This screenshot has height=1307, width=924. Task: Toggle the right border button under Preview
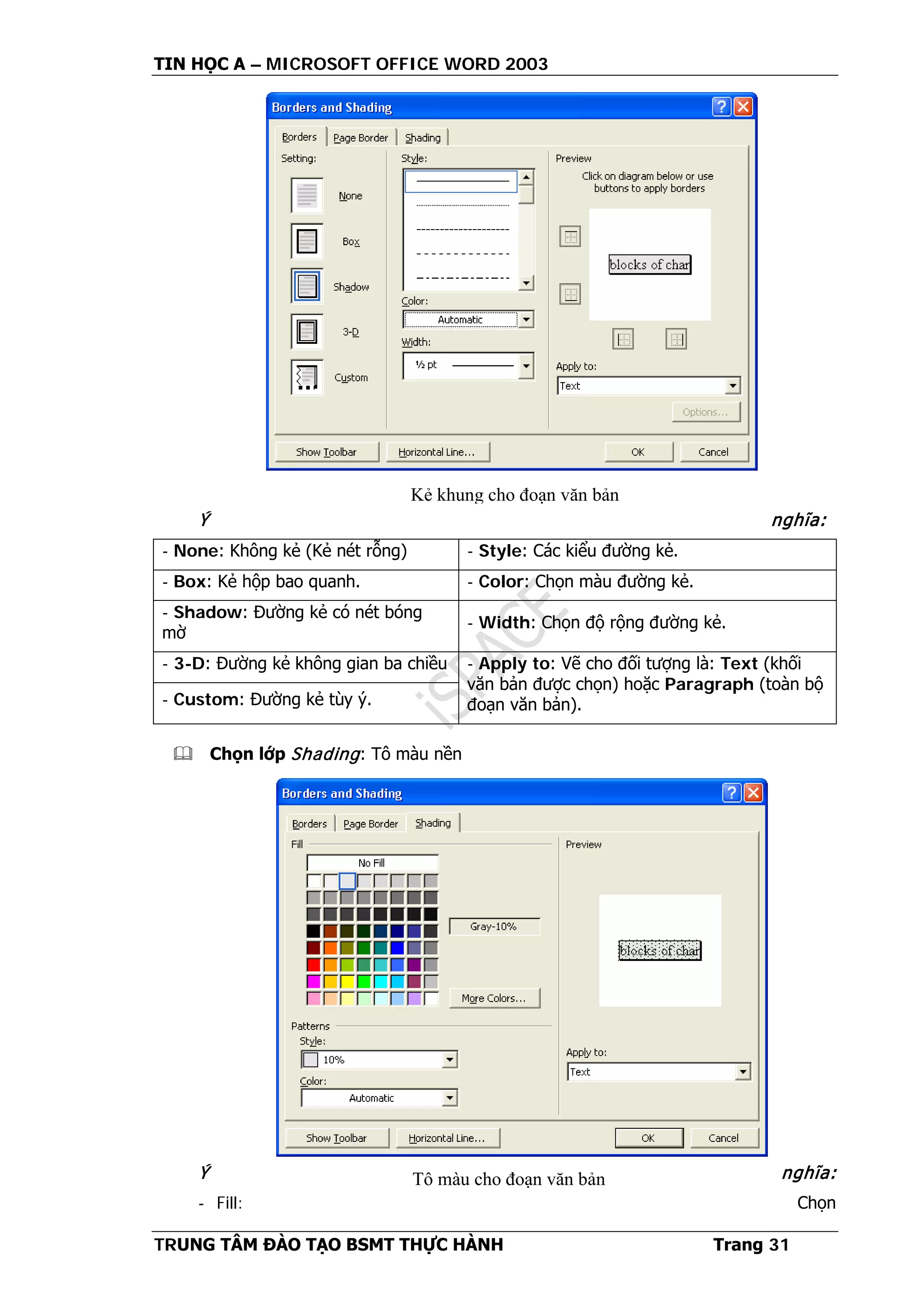click(676, 339)
